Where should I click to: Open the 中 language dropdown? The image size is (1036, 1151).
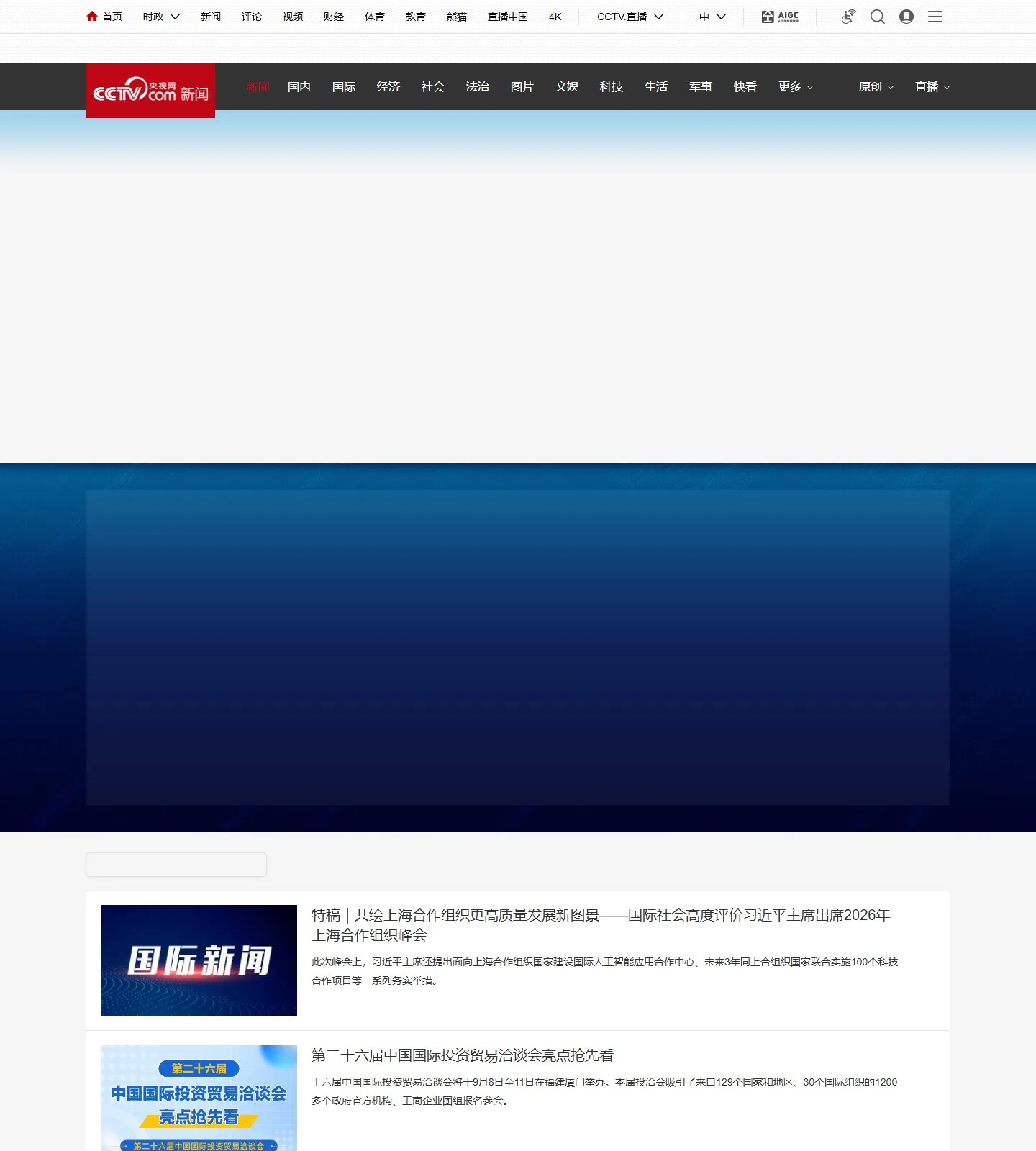click(712, 17)
